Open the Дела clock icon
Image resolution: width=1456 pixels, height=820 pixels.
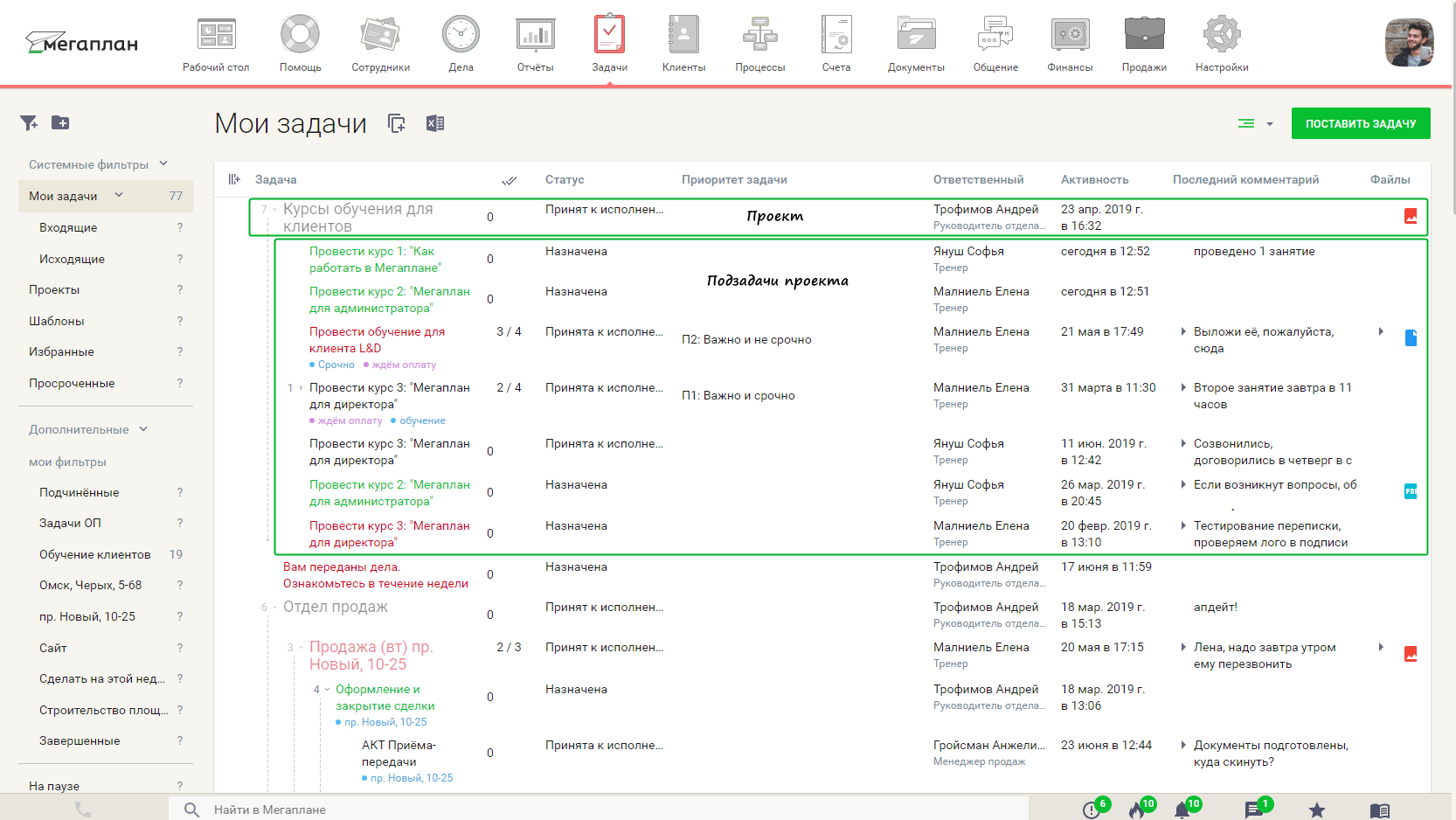(461, 35)
